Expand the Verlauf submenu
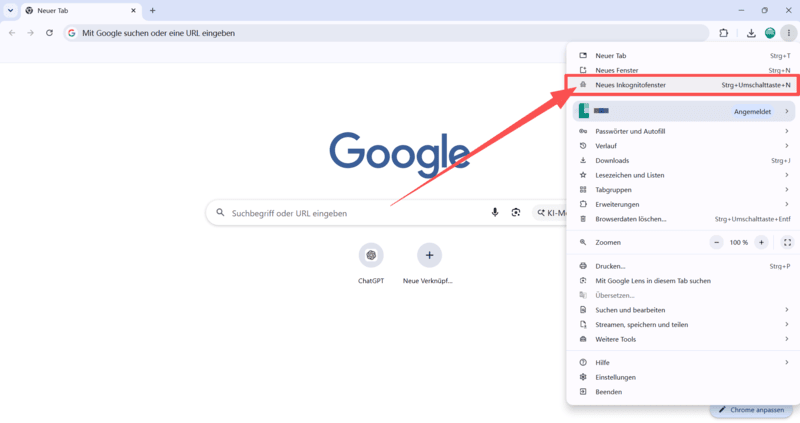Viewport: 800px width, 423px height. [x=684, y=146]
